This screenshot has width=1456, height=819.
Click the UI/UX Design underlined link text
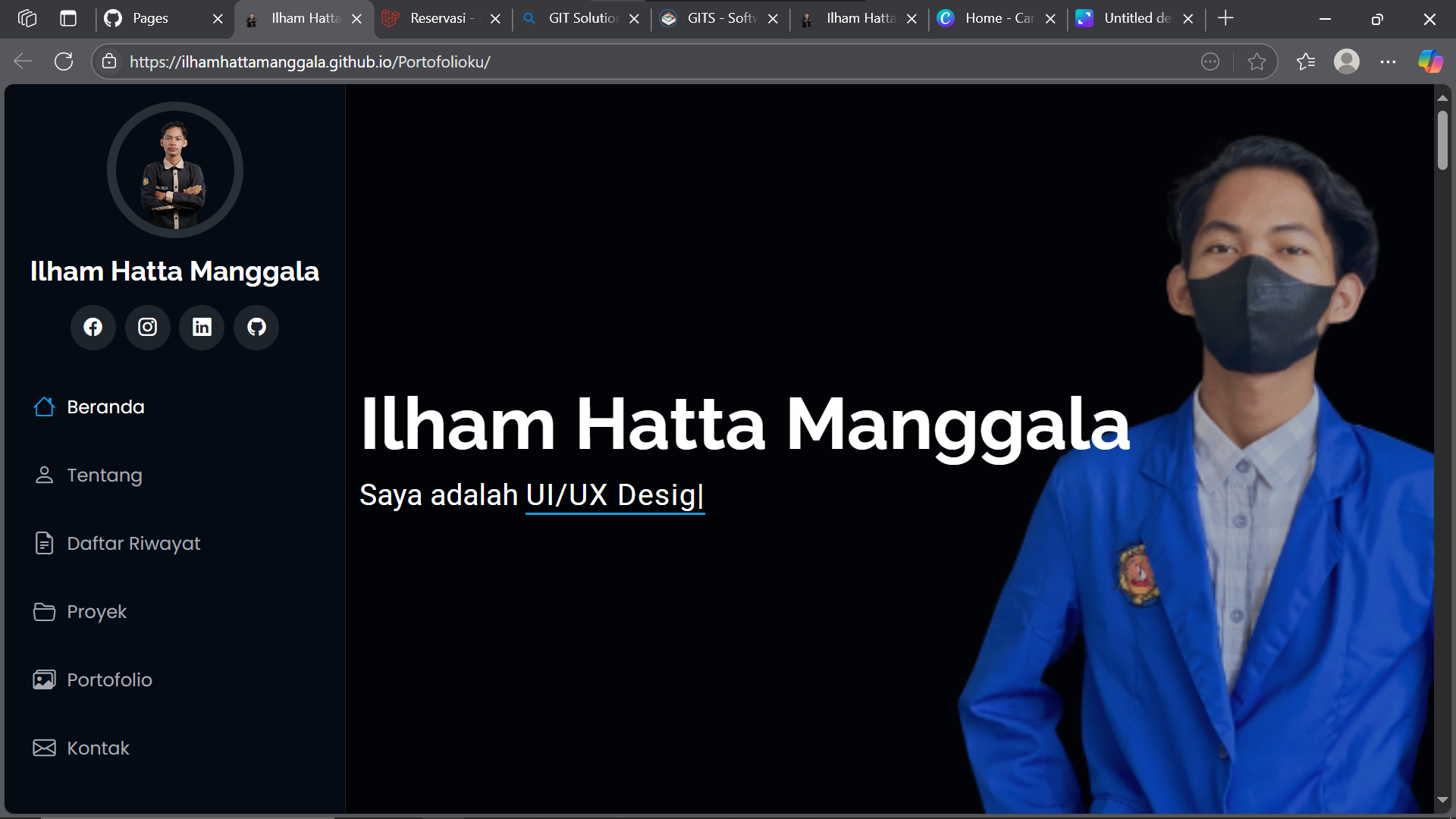[614, 494]
